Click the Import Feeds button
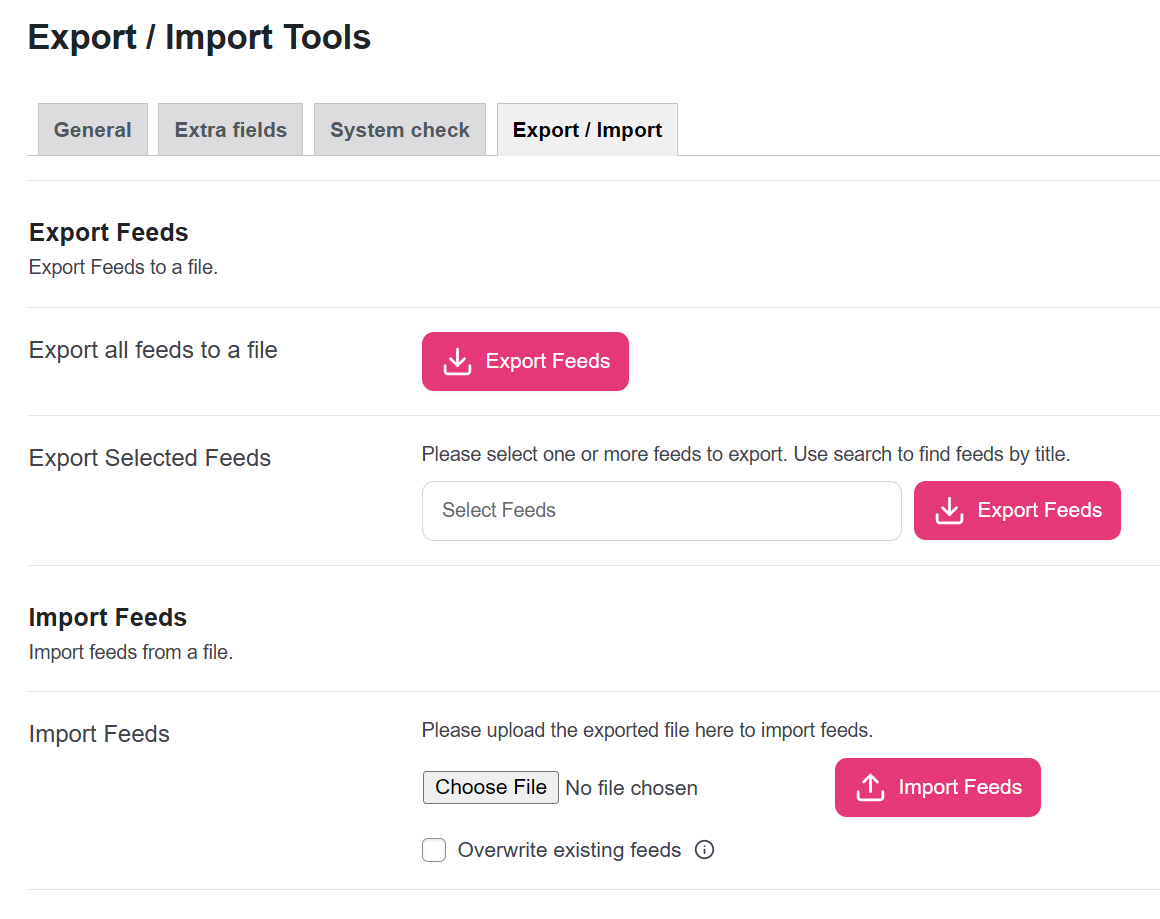Viewport: 1160px width, 919px height. [938, 788]
